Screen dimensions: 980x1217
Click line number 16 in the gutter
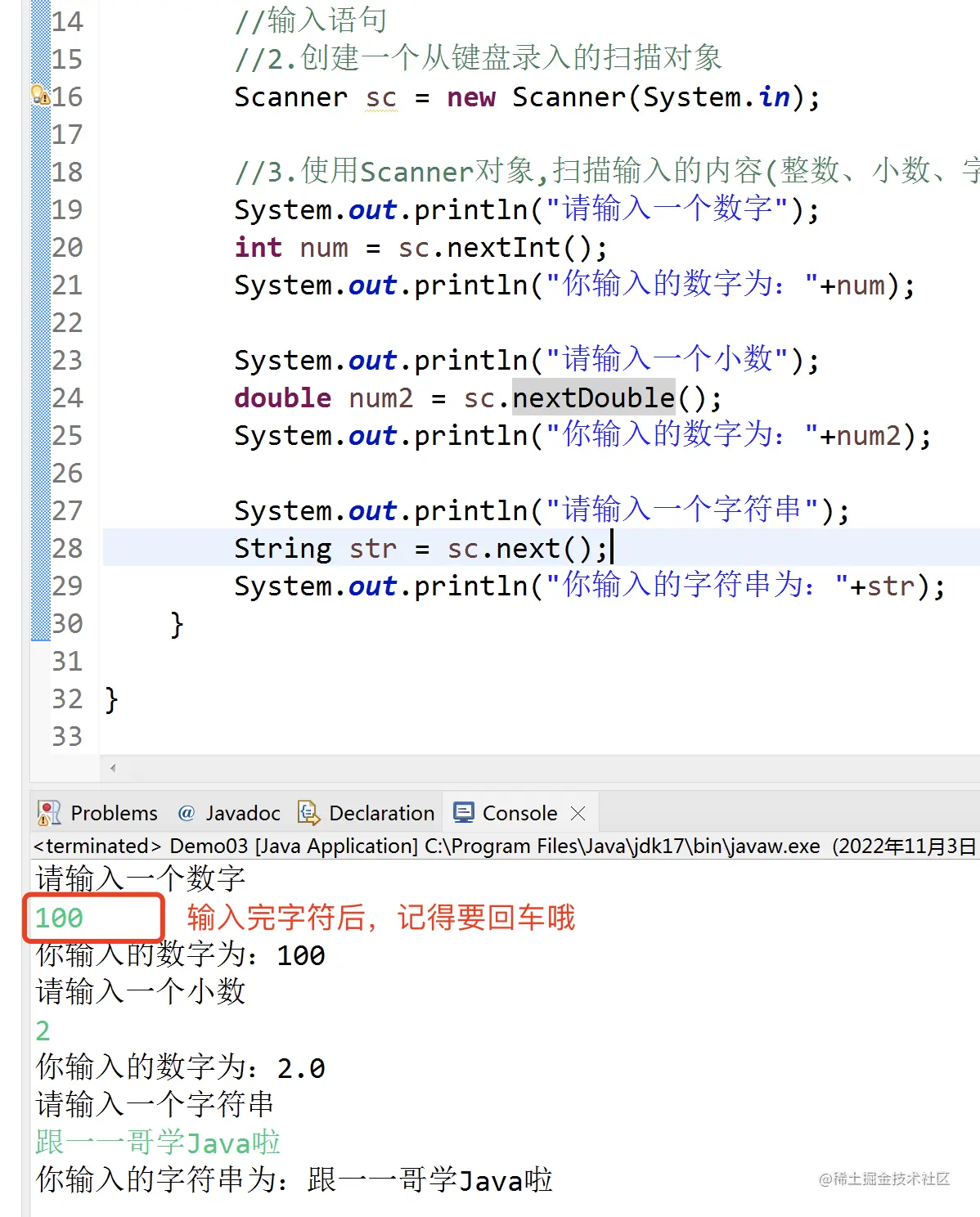(68, 97)
